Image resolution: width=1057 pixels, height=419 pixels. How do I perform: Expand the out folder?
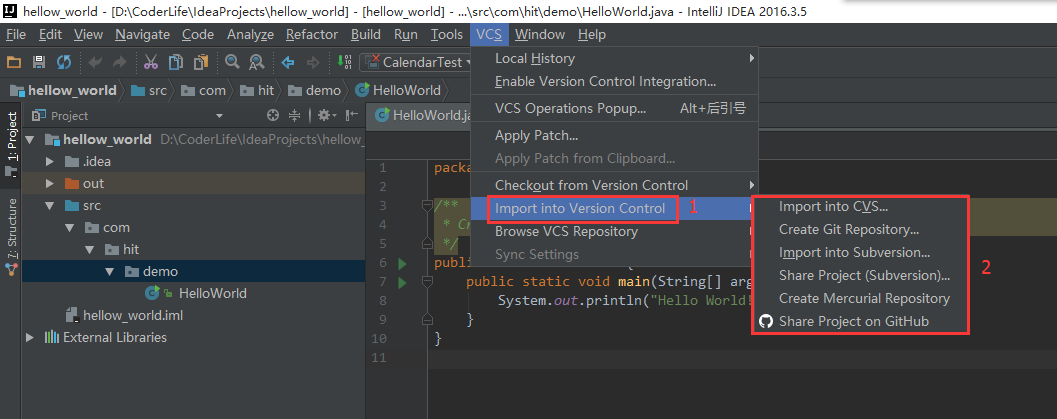(x=50, y=183)
